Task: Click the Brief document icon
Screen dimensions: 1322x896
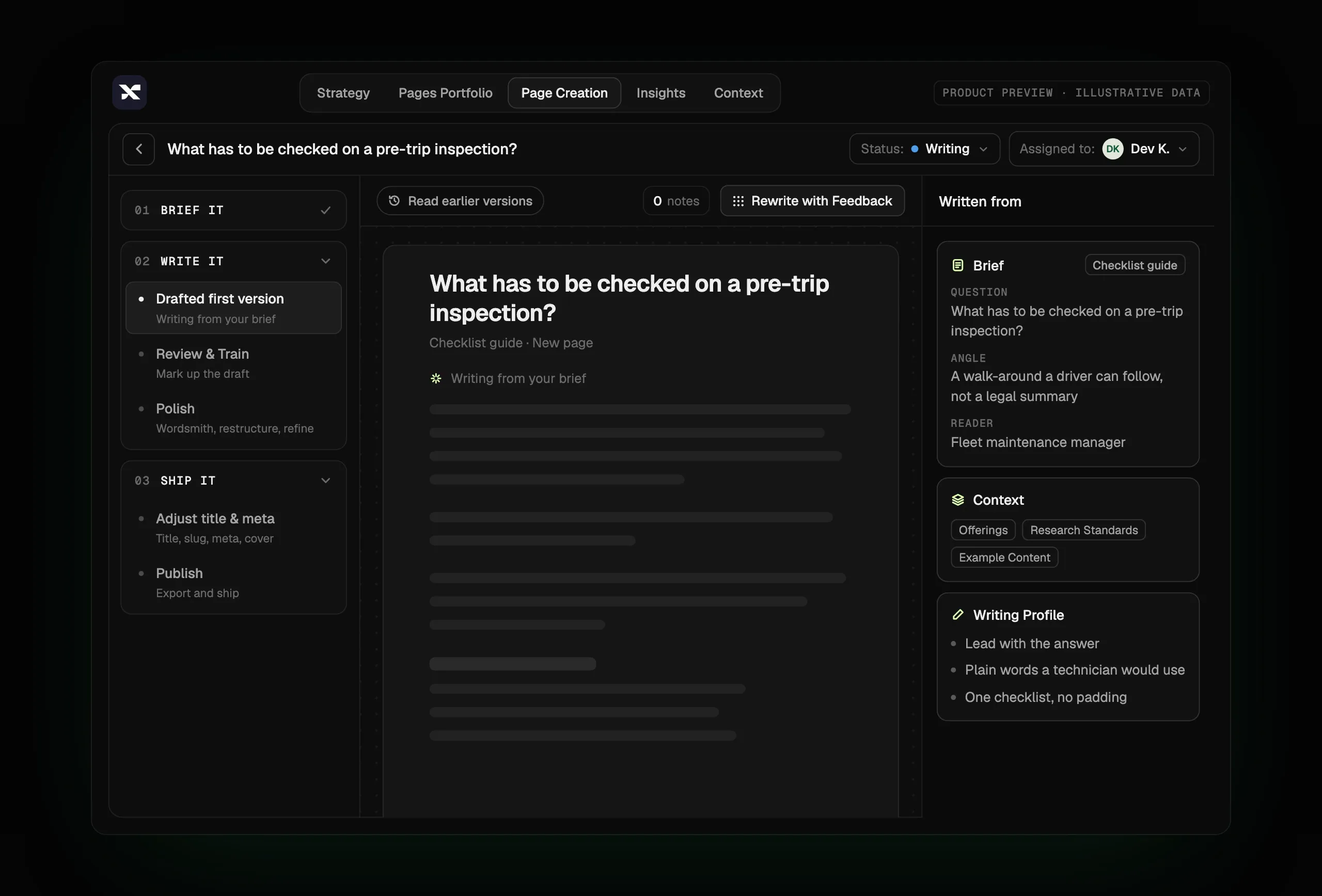Action: click(958, 265)
